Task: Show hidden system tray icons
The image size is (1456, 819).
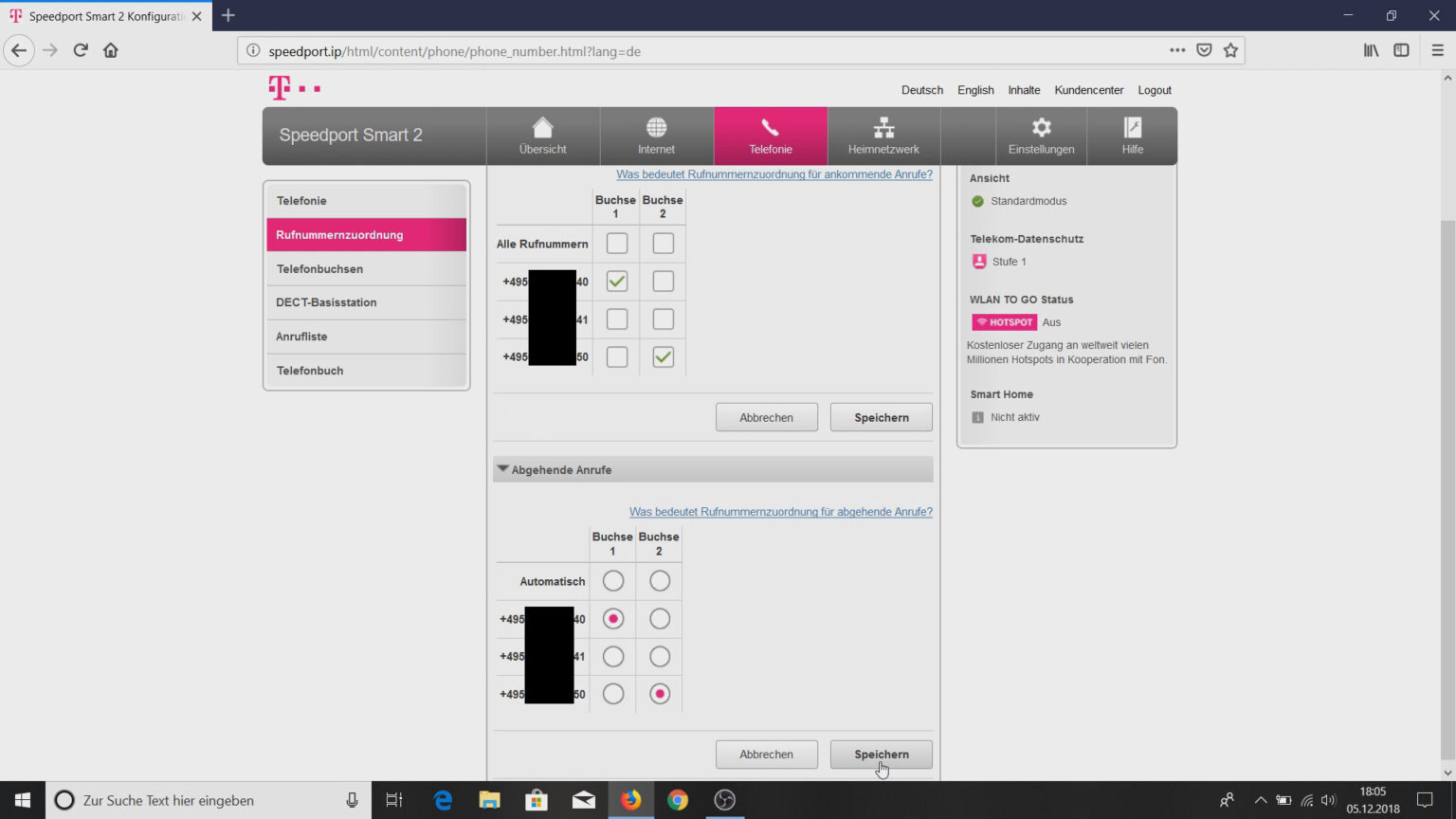Action: click(1260, 800)
